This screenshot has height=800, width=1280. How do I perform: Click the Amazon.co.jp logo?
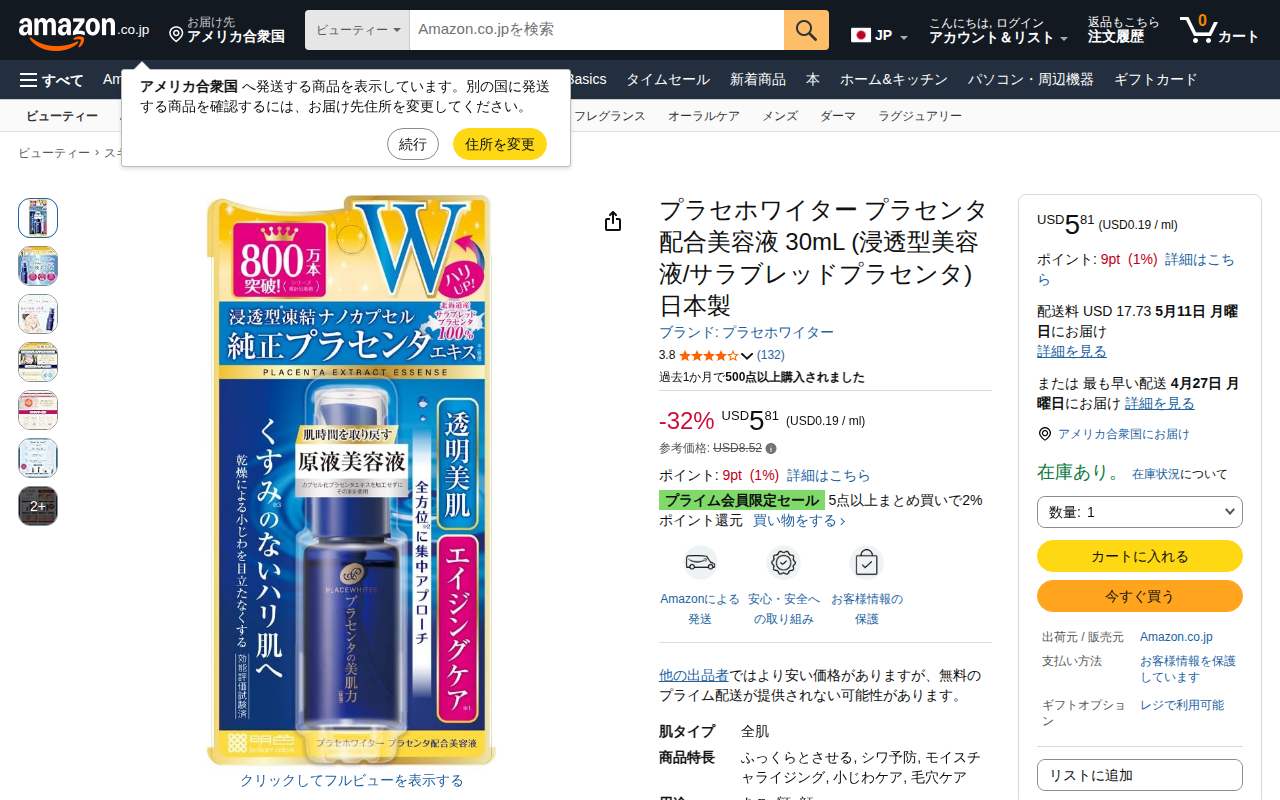pos(83,31)
